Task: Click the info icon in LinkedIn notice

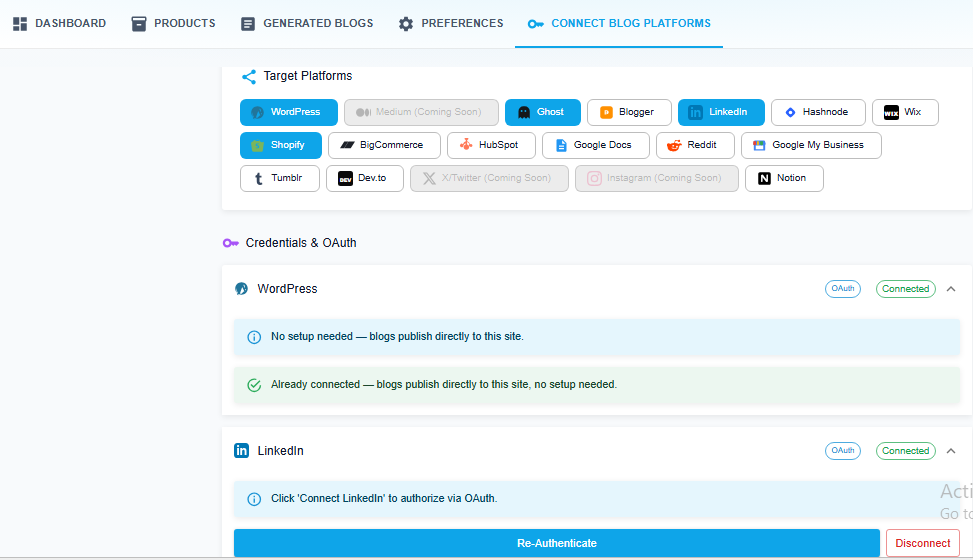Action: [x=254, y=499]
